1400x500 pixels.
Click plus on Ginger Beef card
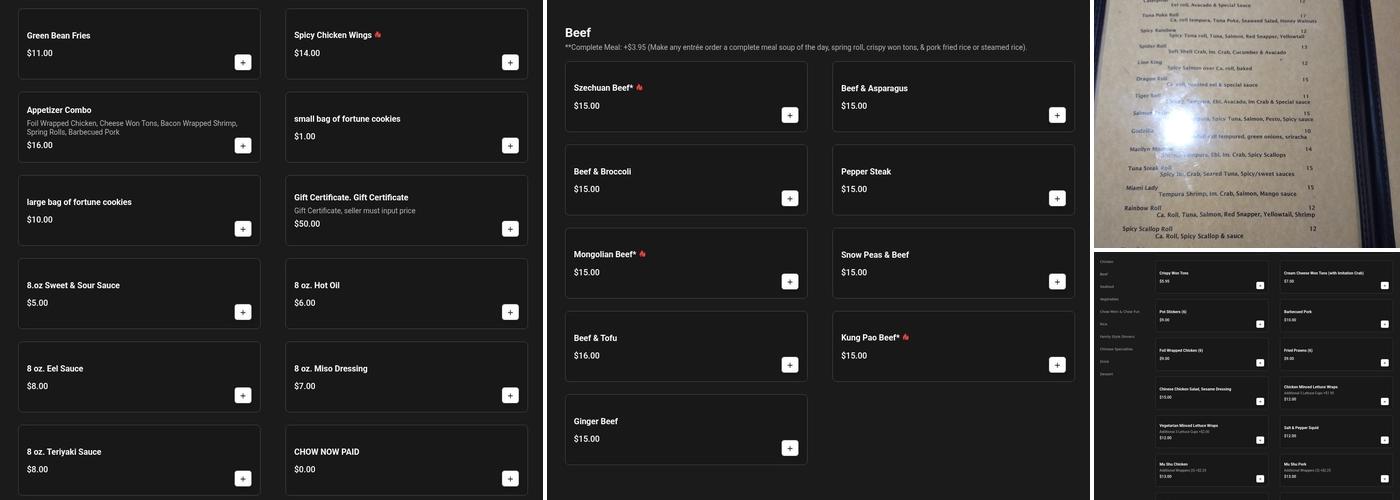point(790,448)
